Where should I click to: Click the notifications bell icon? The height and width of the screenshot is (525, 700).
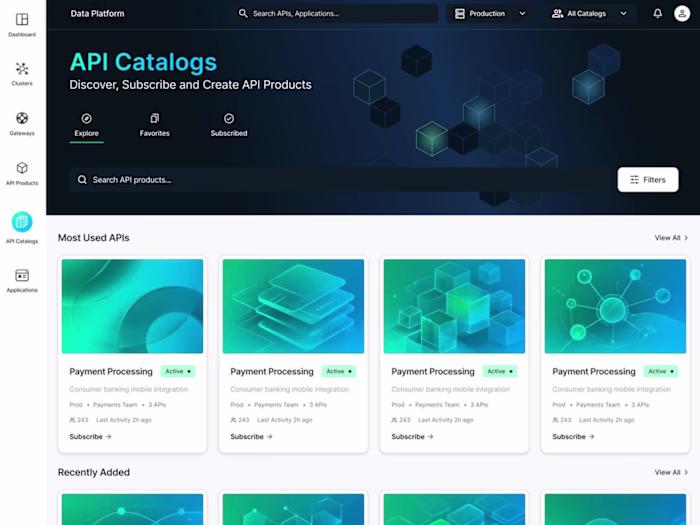(658, 13)
